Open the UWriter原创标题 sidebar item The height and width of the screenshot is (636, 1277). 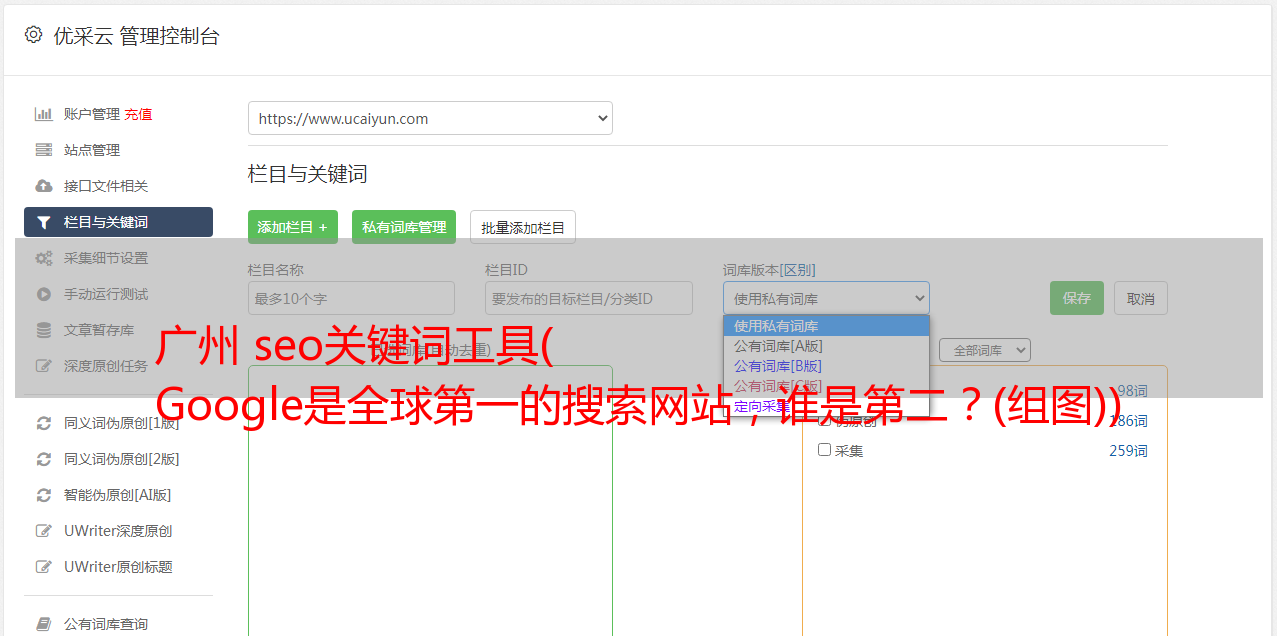pos(118,567)
